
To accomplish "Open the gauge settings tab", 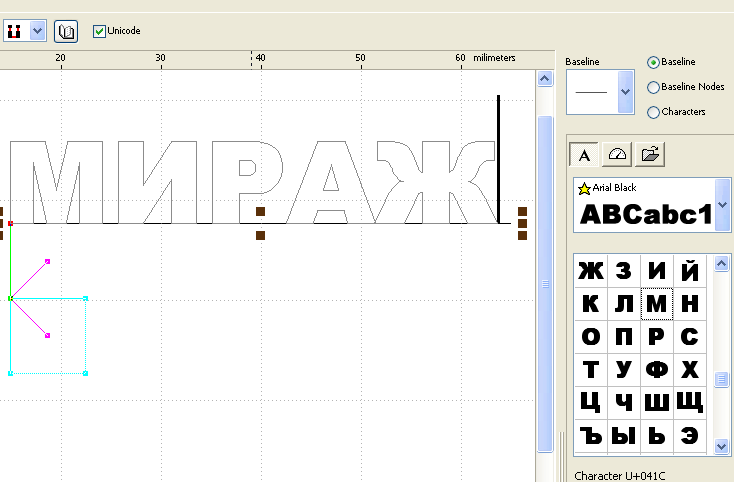I will (x=617, y=154).
